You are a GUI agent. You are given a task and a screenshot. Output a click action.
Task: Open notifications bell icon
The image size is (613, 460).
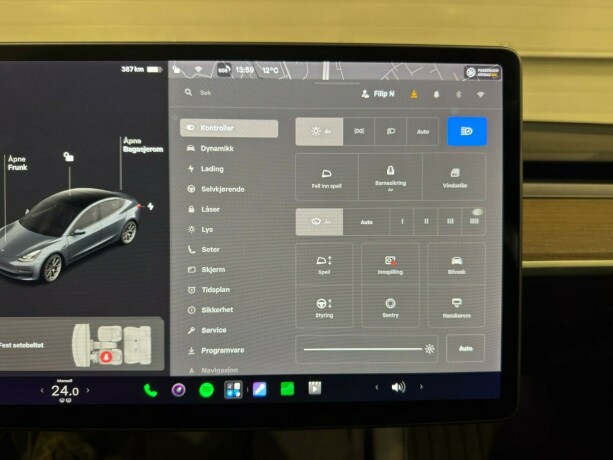(436, 95)
